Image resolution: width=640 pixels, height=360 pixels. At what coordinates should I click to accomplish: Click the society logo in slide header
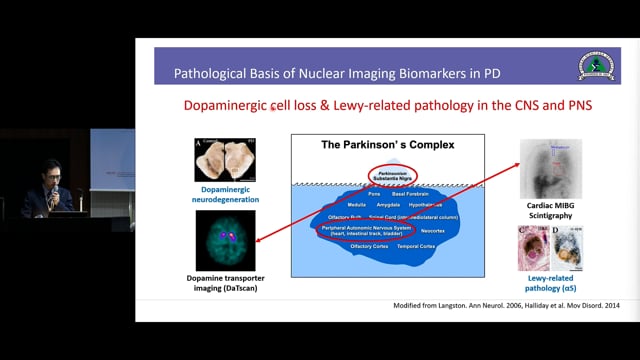click(596, 66)
